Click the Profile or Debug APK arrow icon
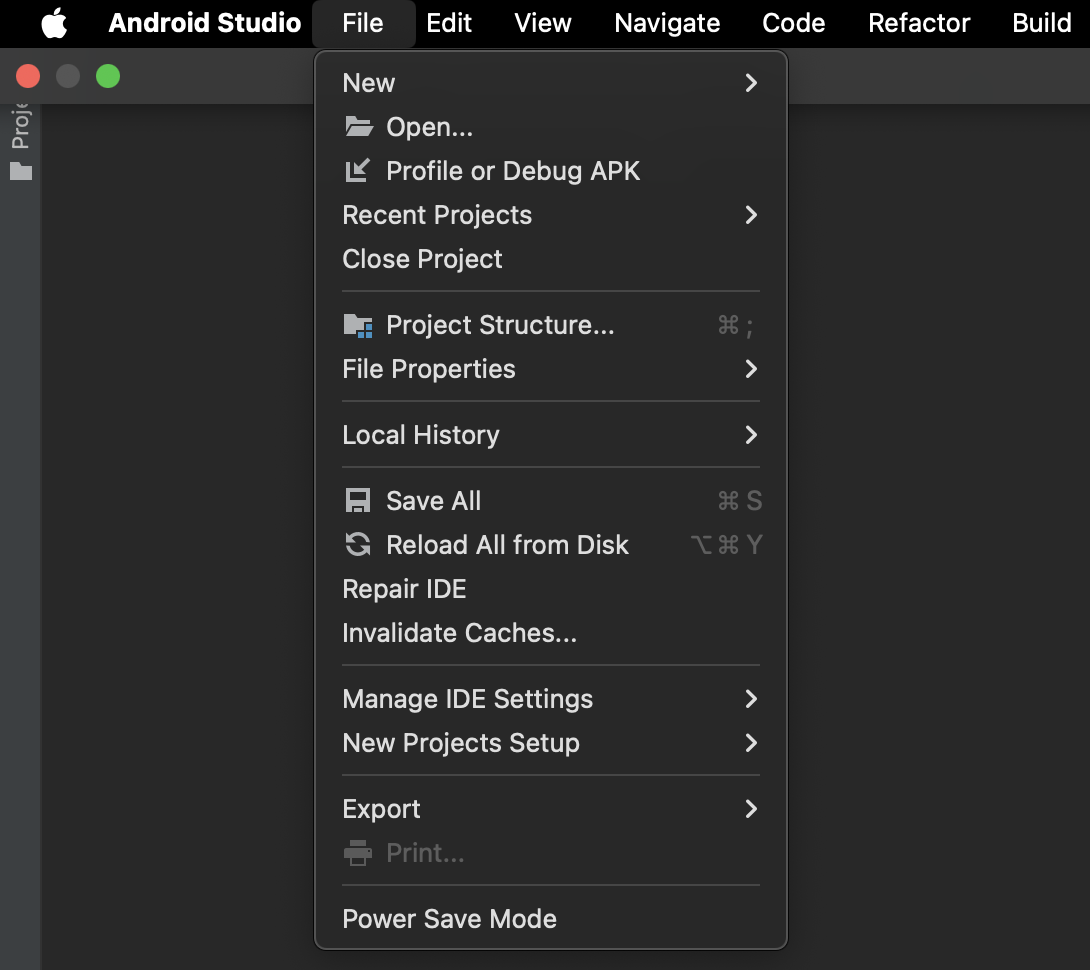 point(357,170)
